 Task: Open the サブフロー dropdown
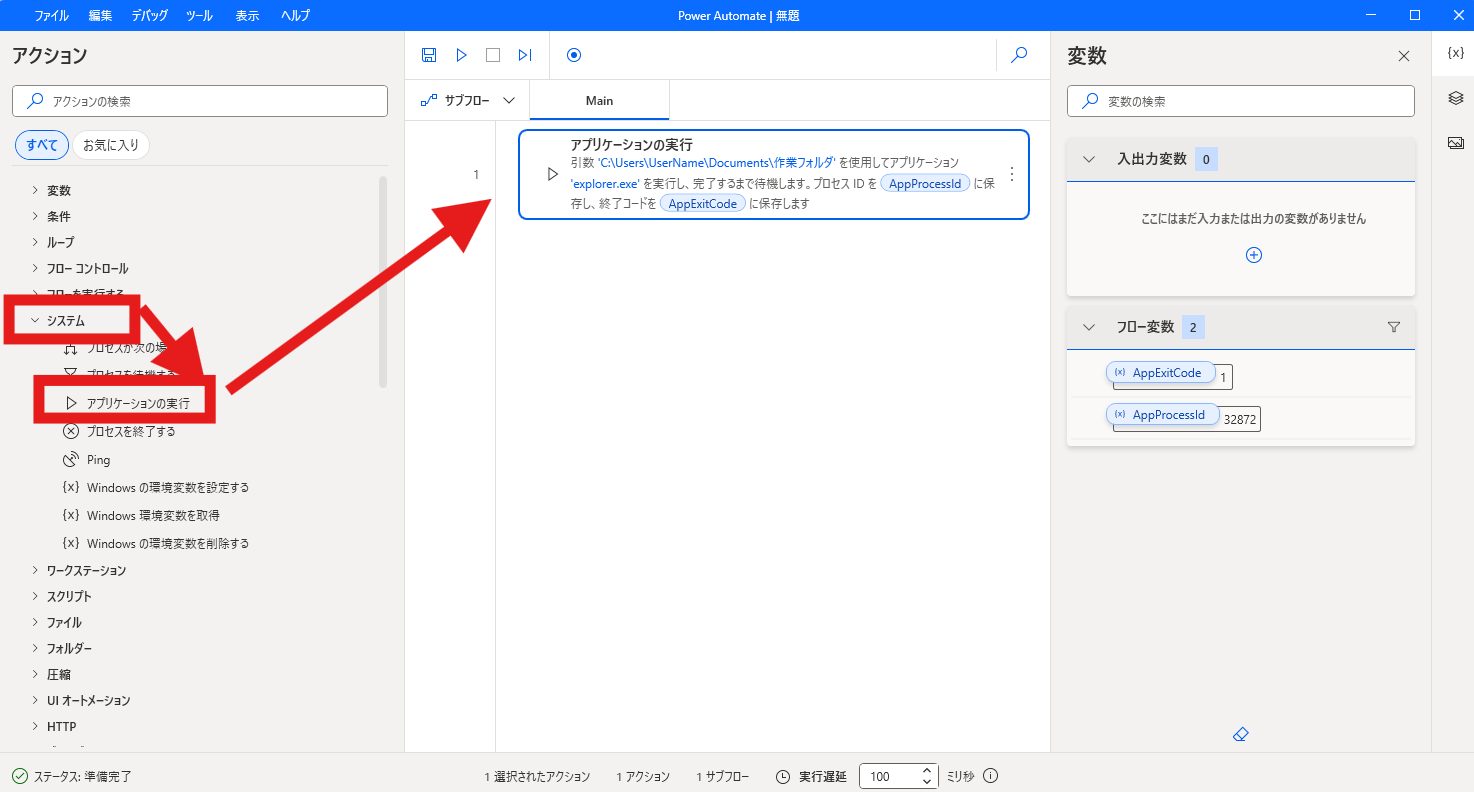tap(467, 100)
